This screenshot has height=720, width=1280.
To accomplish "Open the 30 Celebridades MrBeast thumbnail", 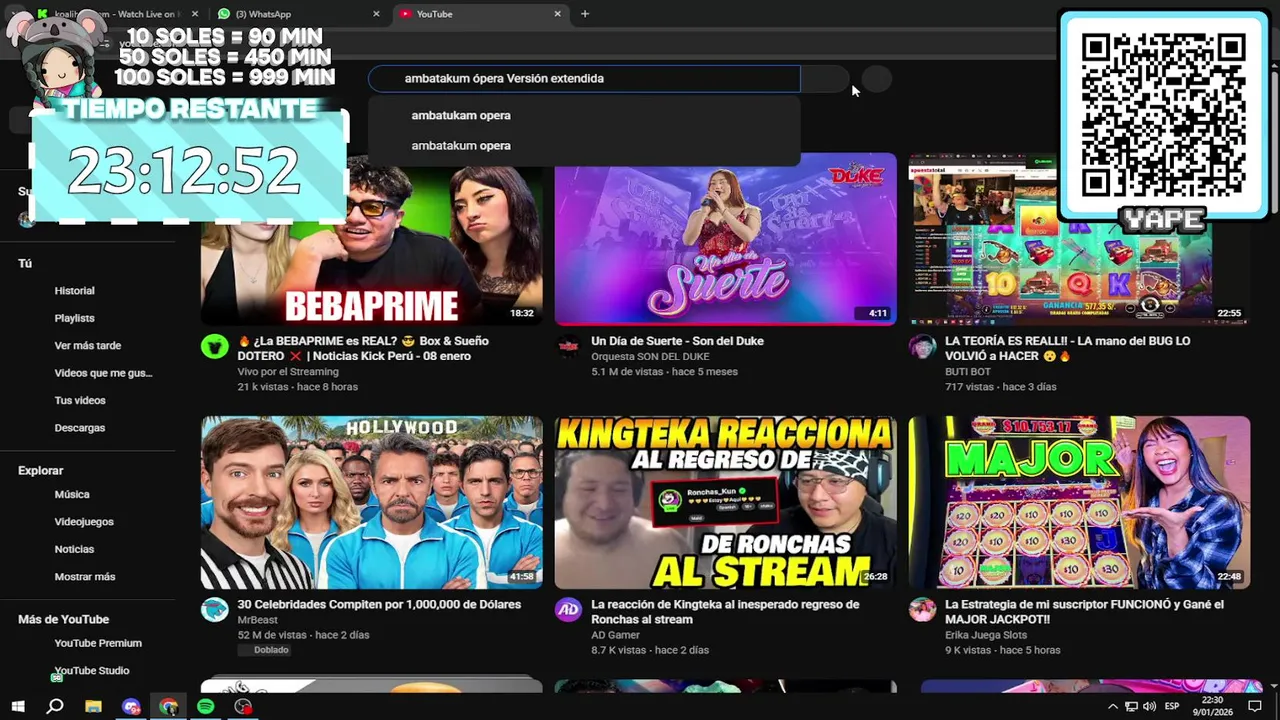I will click(372, 503).
